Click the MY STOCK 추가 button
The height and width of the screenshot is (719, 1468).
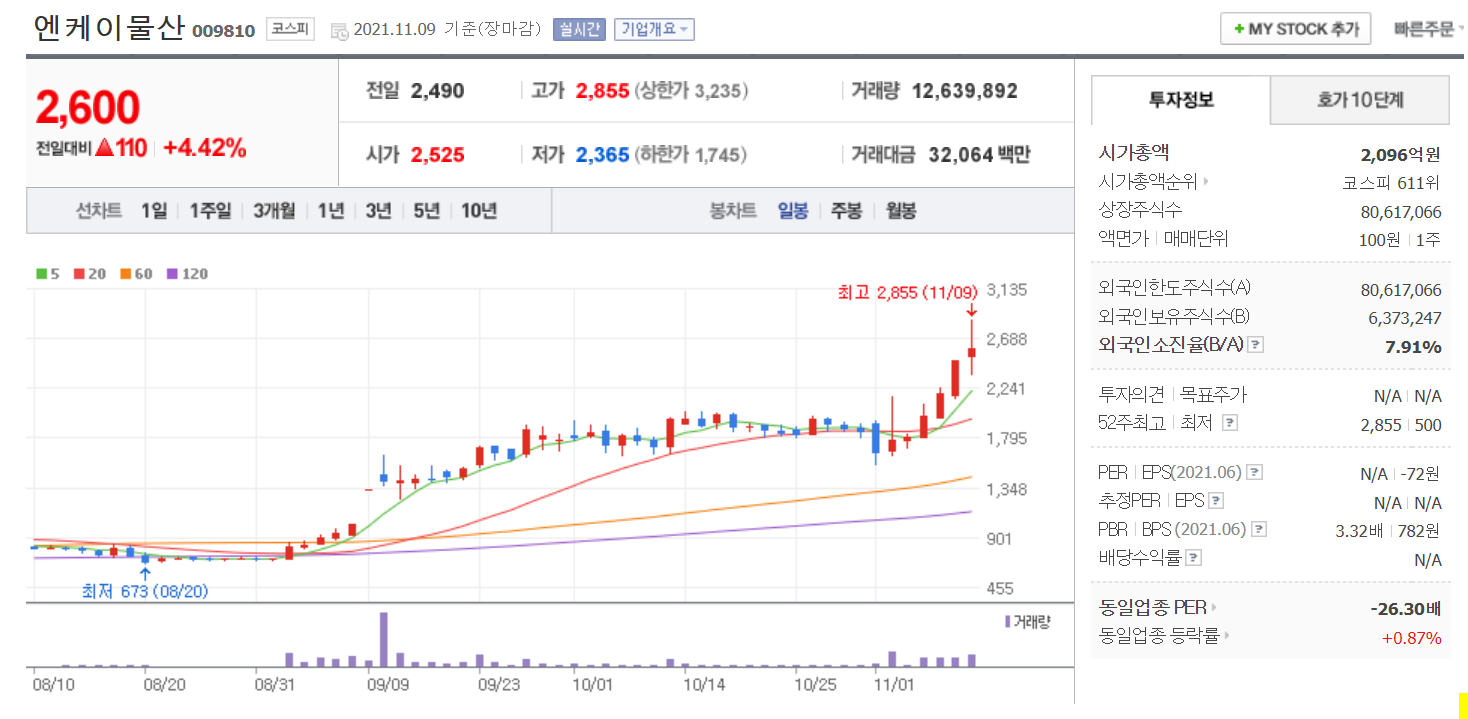tap(1295, 29)
